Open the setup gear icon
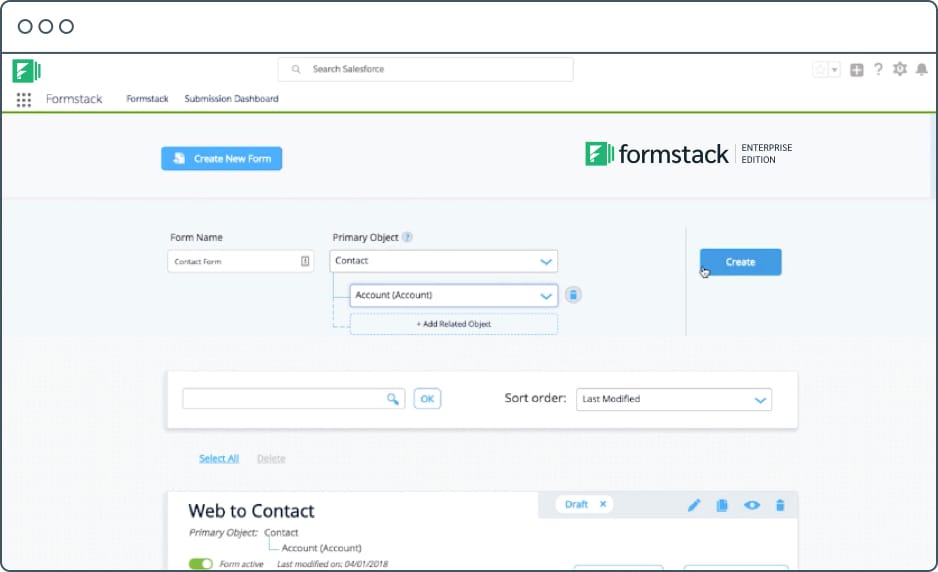 pyautogui.click(x=900, y=69)
